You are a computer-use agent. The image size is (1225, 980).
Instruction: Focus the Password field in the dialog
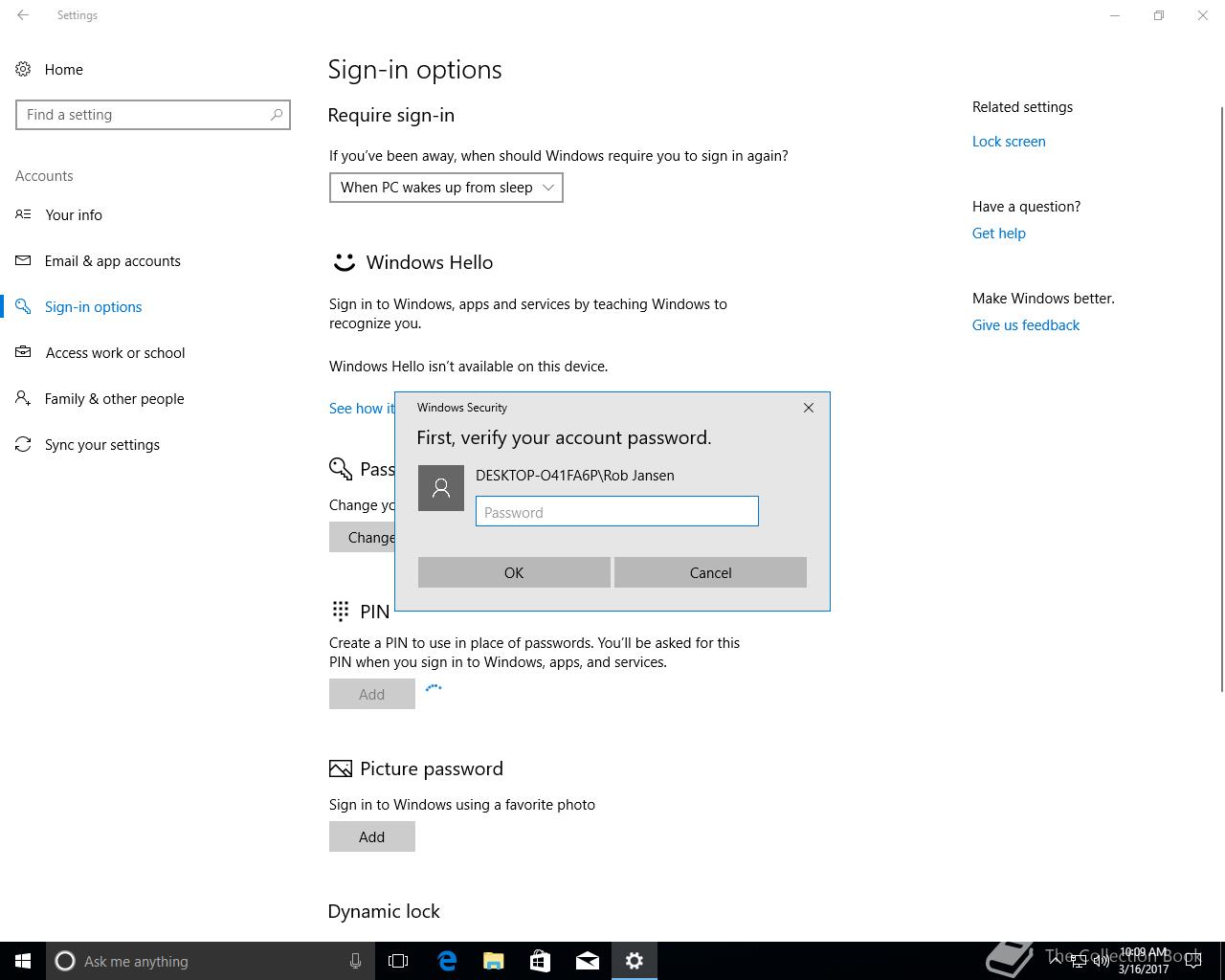tap(617, 511)
